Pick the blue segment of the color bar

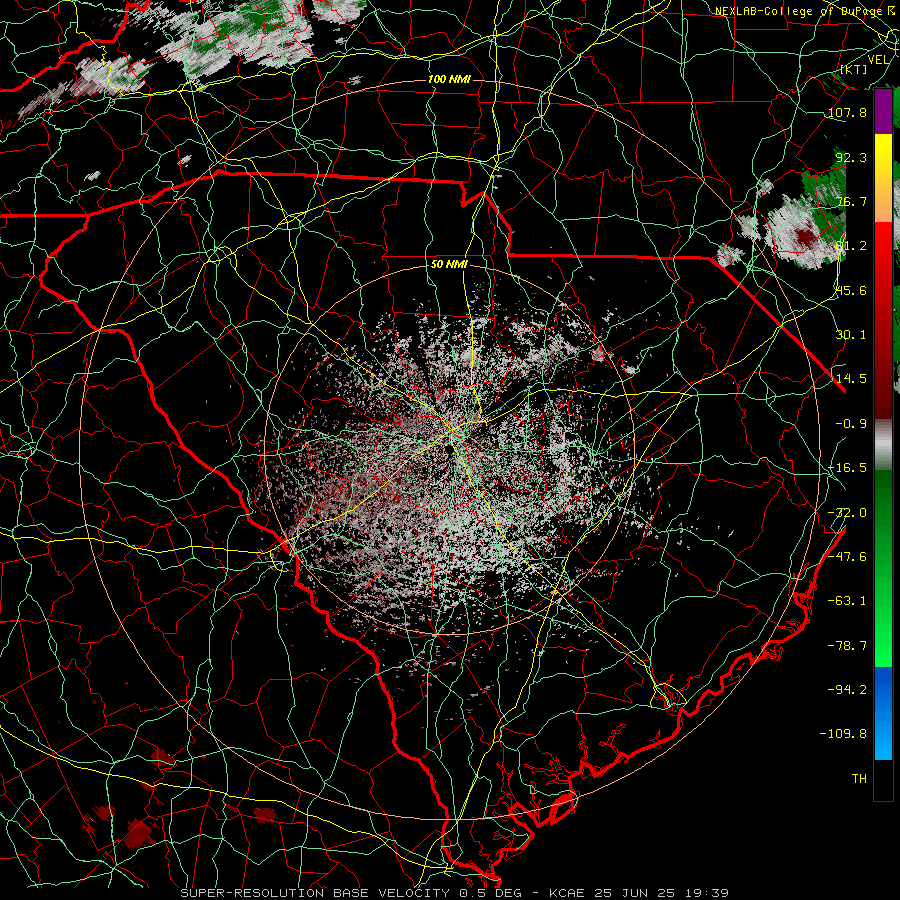(883, 713)
